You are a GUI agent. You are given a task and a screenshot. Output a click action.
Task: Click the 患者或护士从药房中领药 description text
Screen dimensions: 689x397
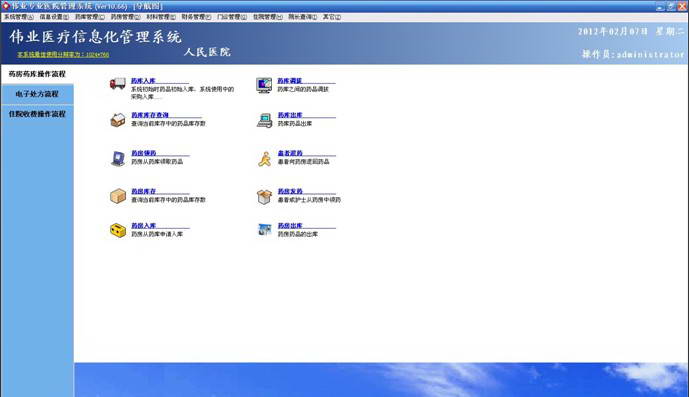click(x=309, y=200)
